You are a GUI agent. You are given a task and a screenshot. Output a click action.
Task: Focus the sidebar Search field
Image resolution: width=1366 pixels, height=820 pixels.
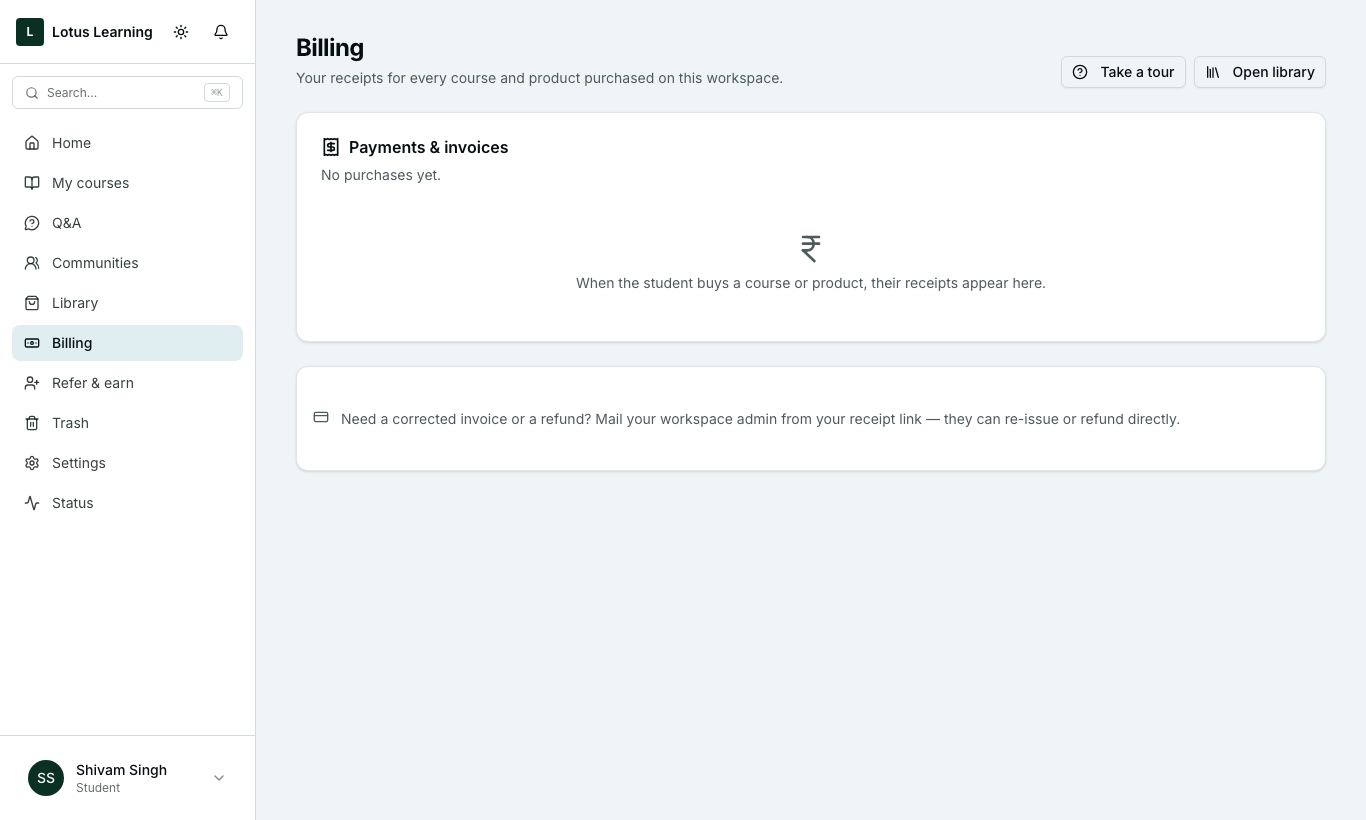pyautogui.click(x=127, y=92)
